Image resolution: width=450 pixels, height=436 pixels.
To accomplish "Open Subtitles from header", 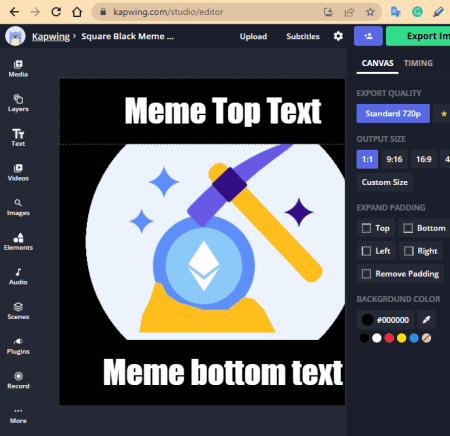I will coord(303,36).
